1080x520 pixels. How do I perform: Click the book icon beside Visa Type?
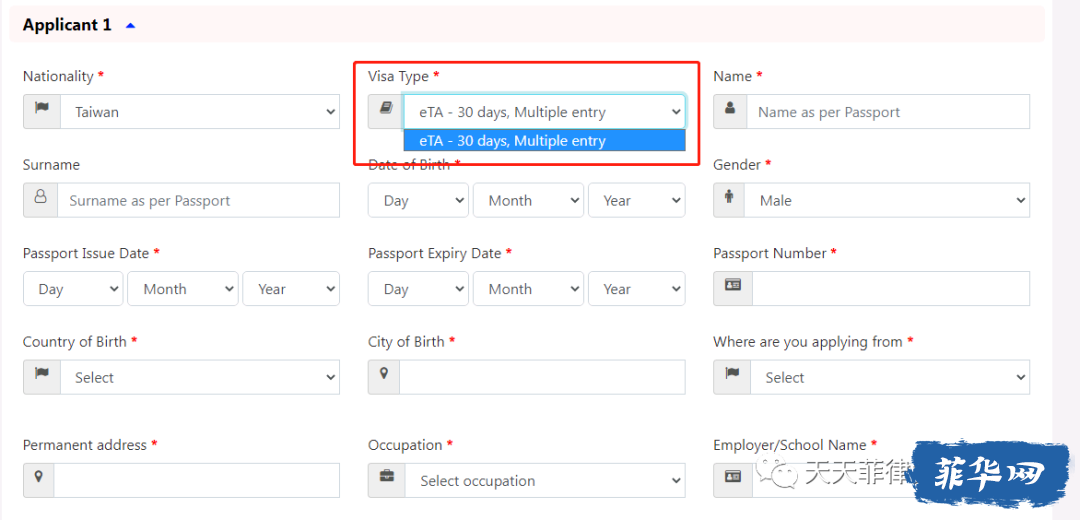[x=386, y=108]
